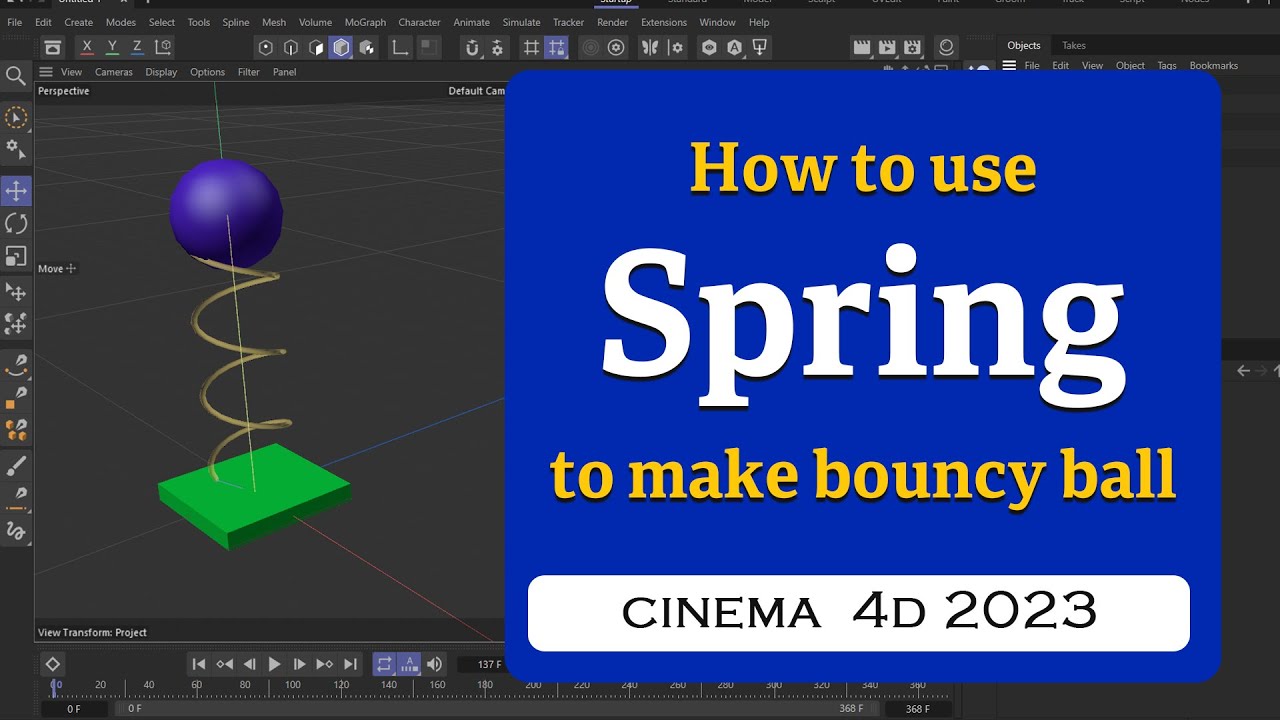Enable Axis mode L-shaped icon

(x=400, y=47)
